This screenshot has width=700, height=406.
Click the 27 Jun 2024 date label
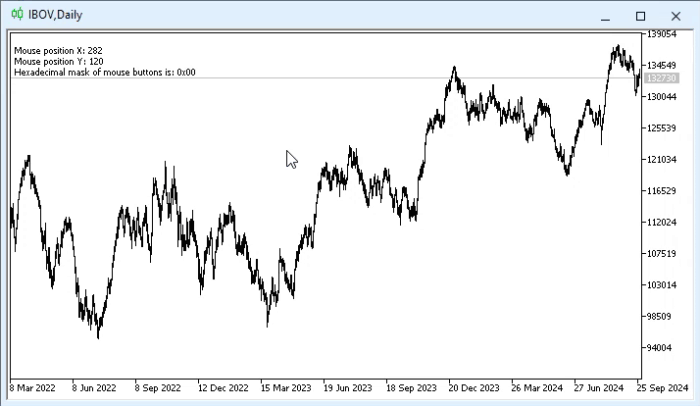[x=599, y=388]
